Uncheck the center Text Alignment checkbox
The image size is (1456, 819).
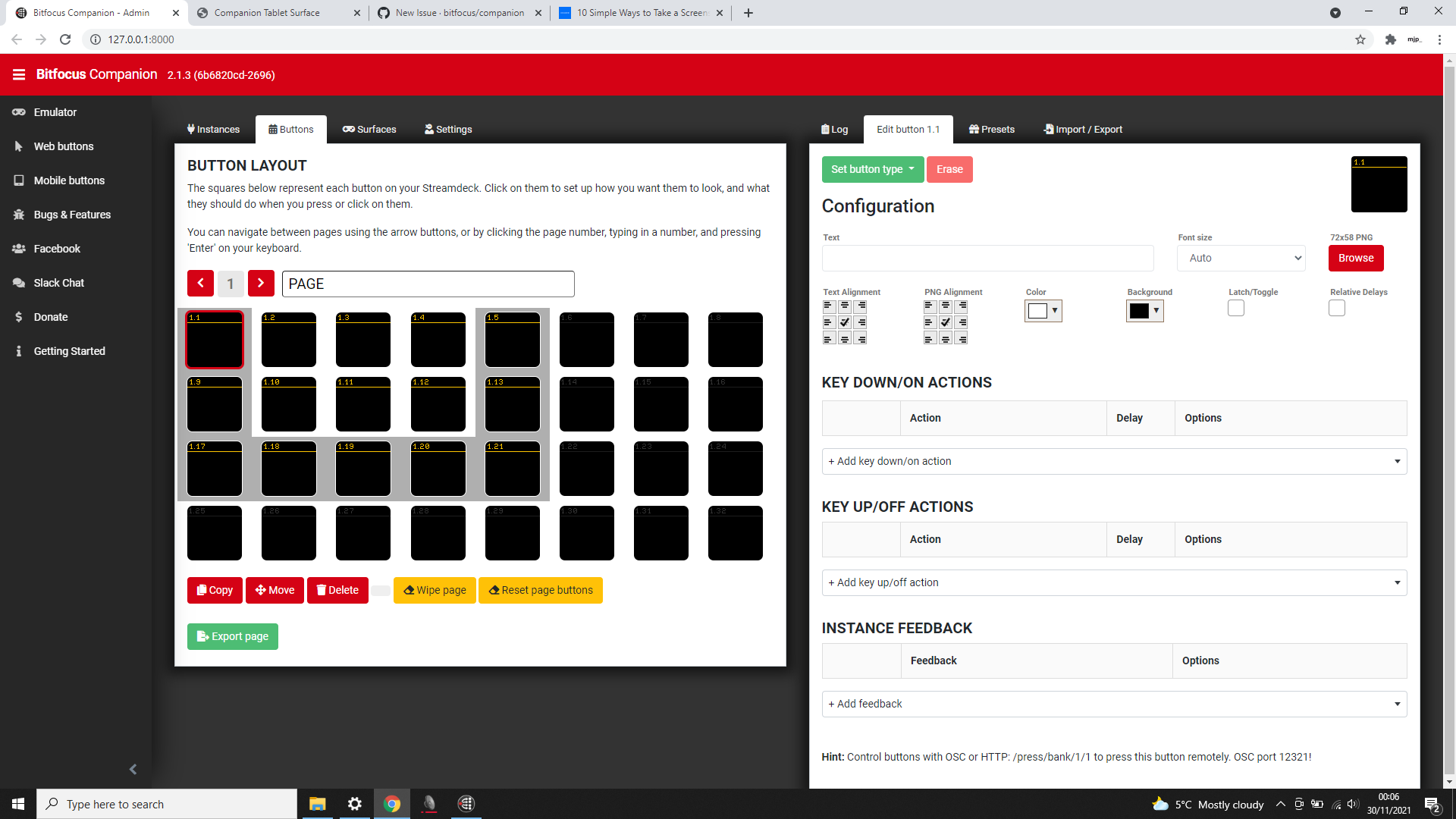(x=844, y=322)
